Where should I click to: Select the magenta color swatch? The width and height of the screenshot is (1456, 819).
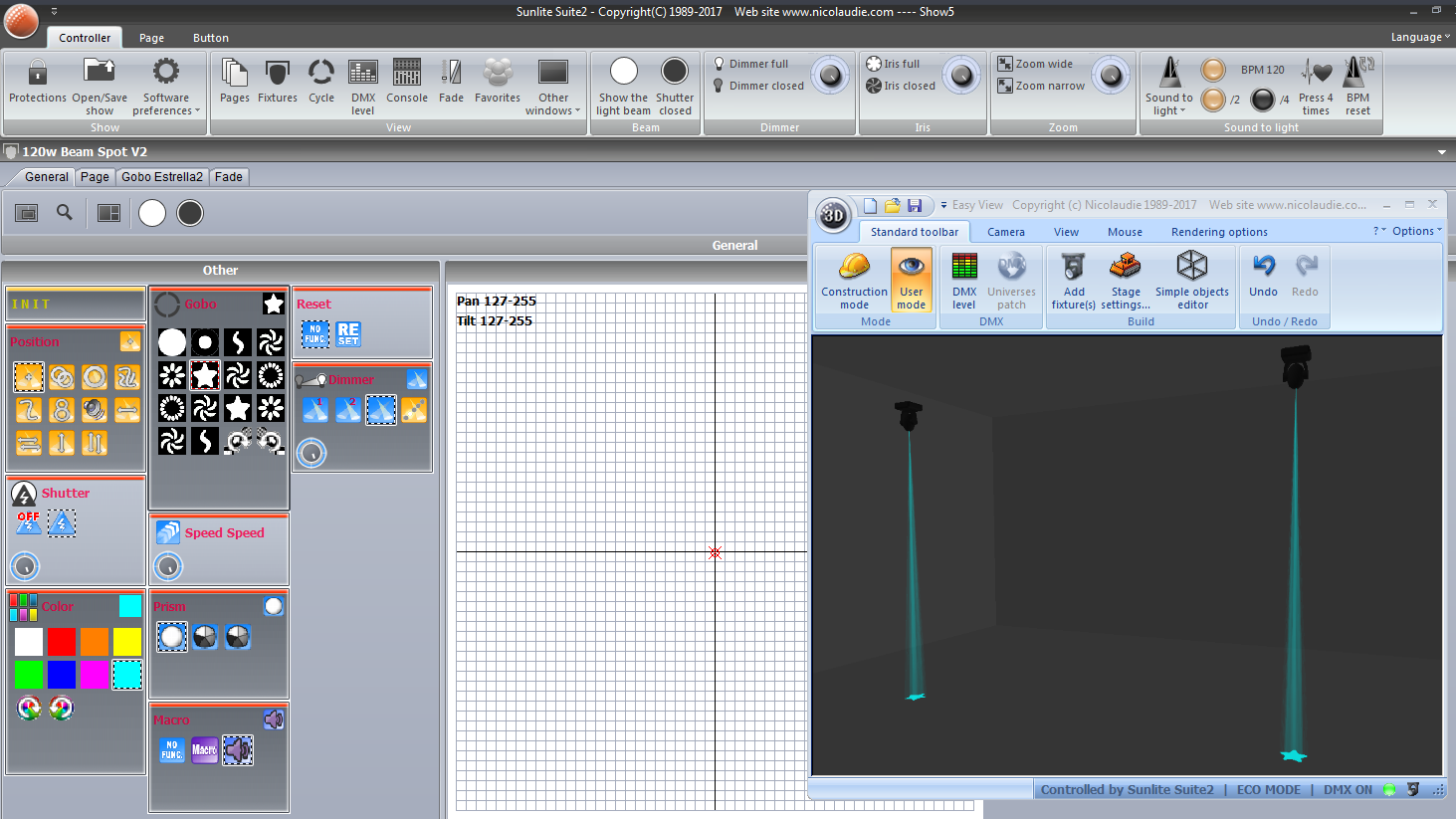pos(95,675)
